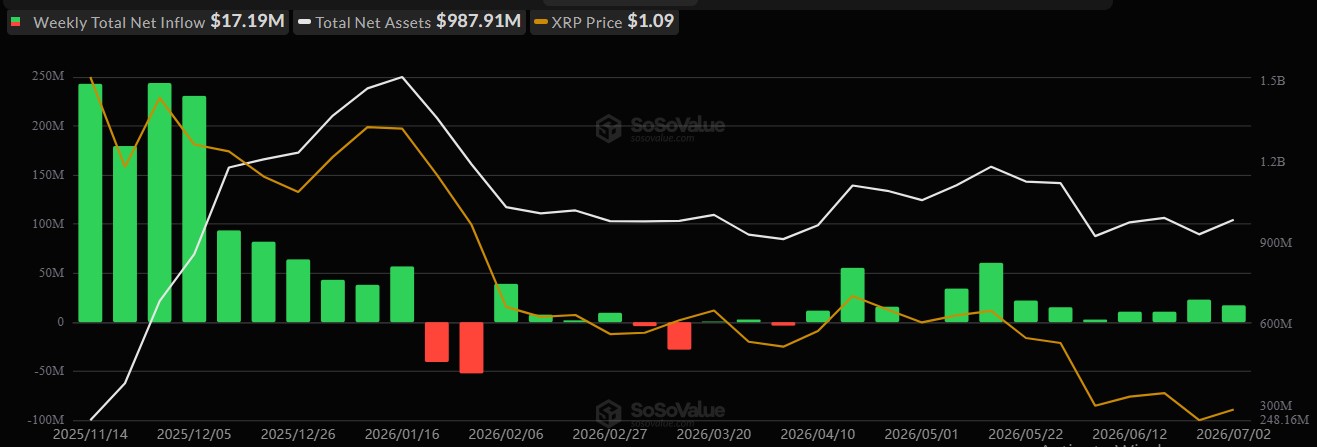
Task: Click the 1.2B right axis label
Action: [1272, 162]
